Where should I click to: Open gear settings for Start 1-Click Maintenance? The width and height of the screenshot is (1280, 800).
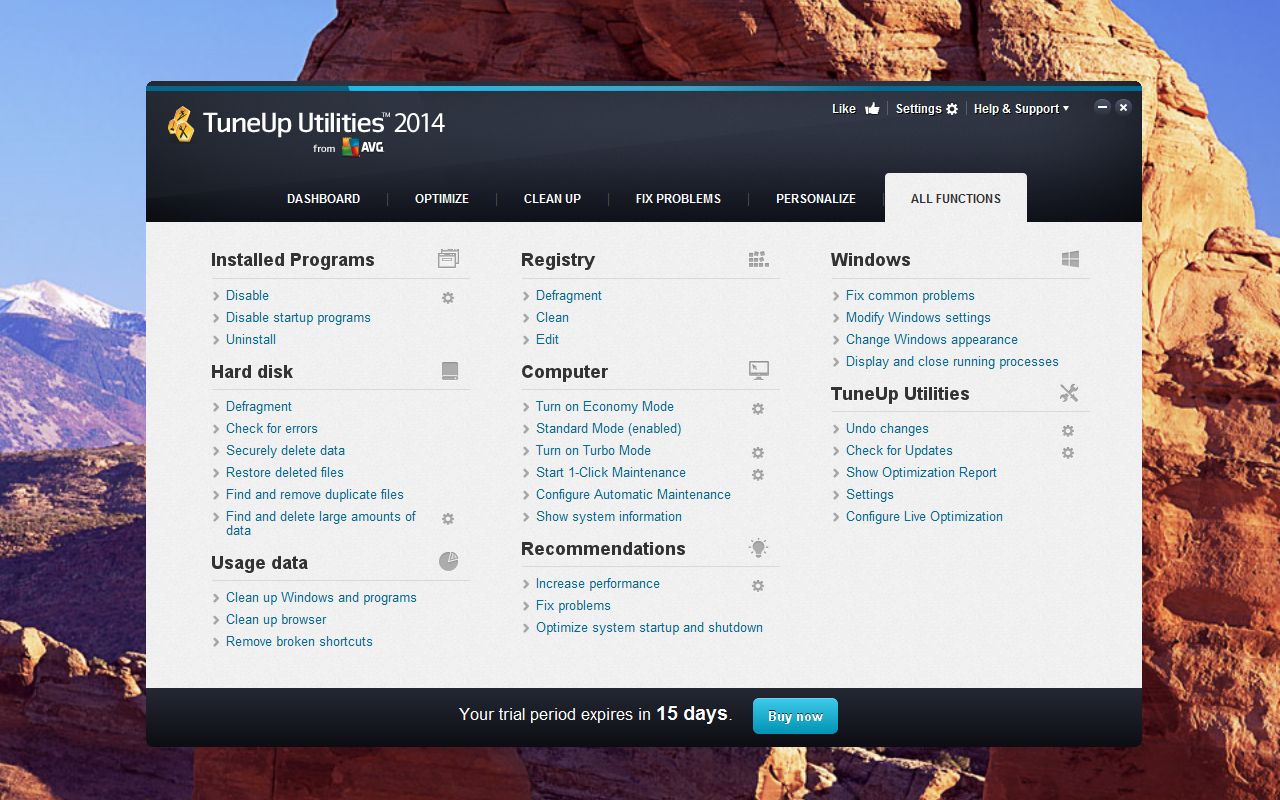point(758,474)
